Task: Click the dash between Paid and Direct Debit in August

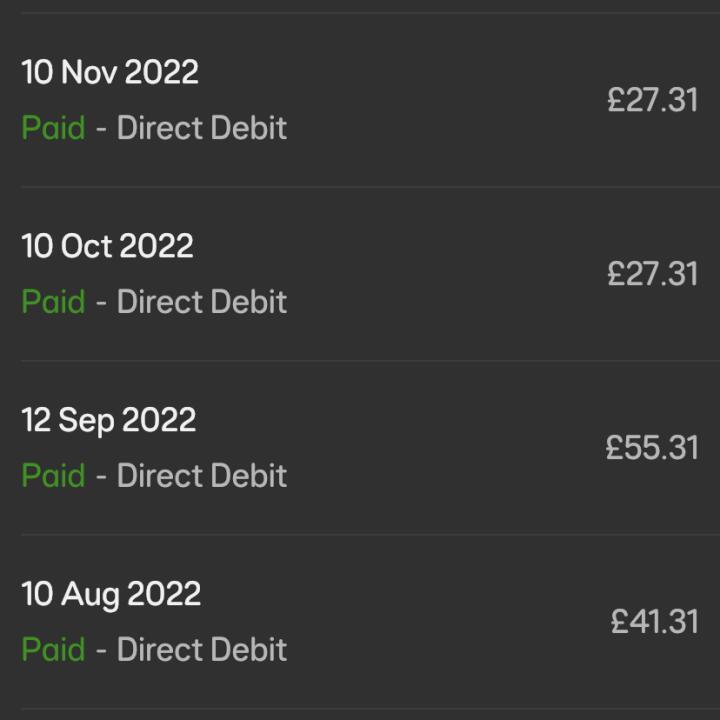Action: click(101, 651)
